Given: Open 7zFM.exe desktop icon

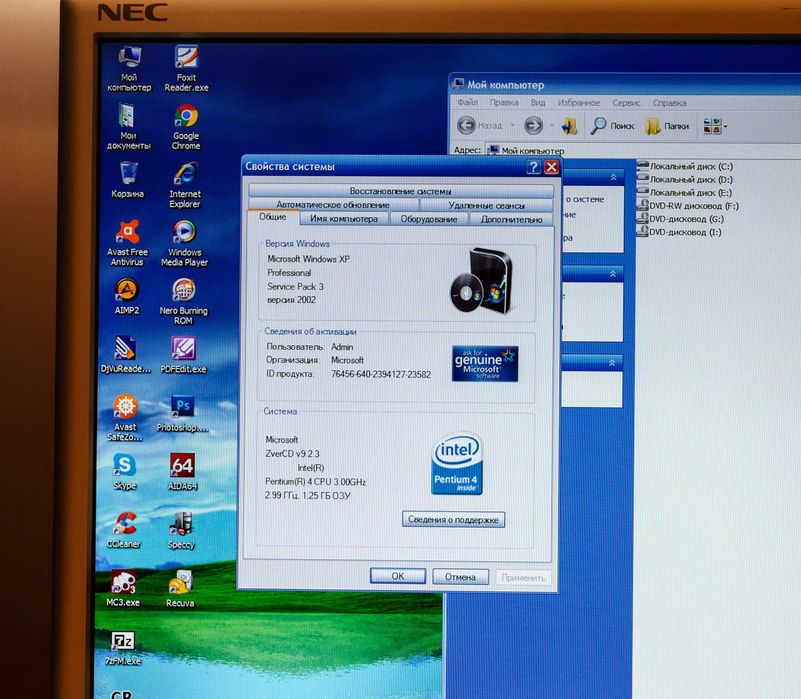Looking at the screenshot, I should (123, 647).
